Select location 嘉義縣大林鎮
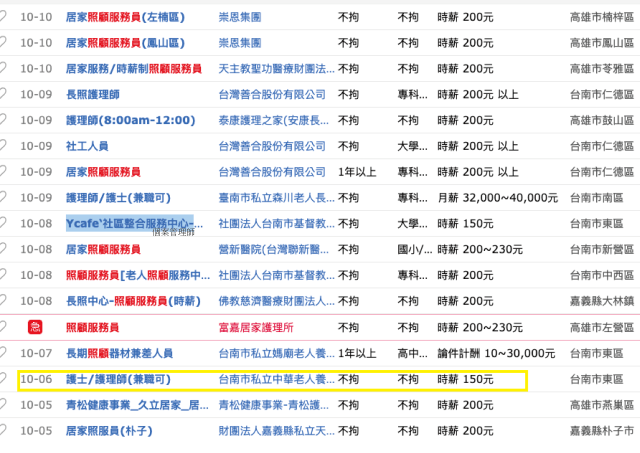Screen dimensions: 640x453 [x=602, y=301]
